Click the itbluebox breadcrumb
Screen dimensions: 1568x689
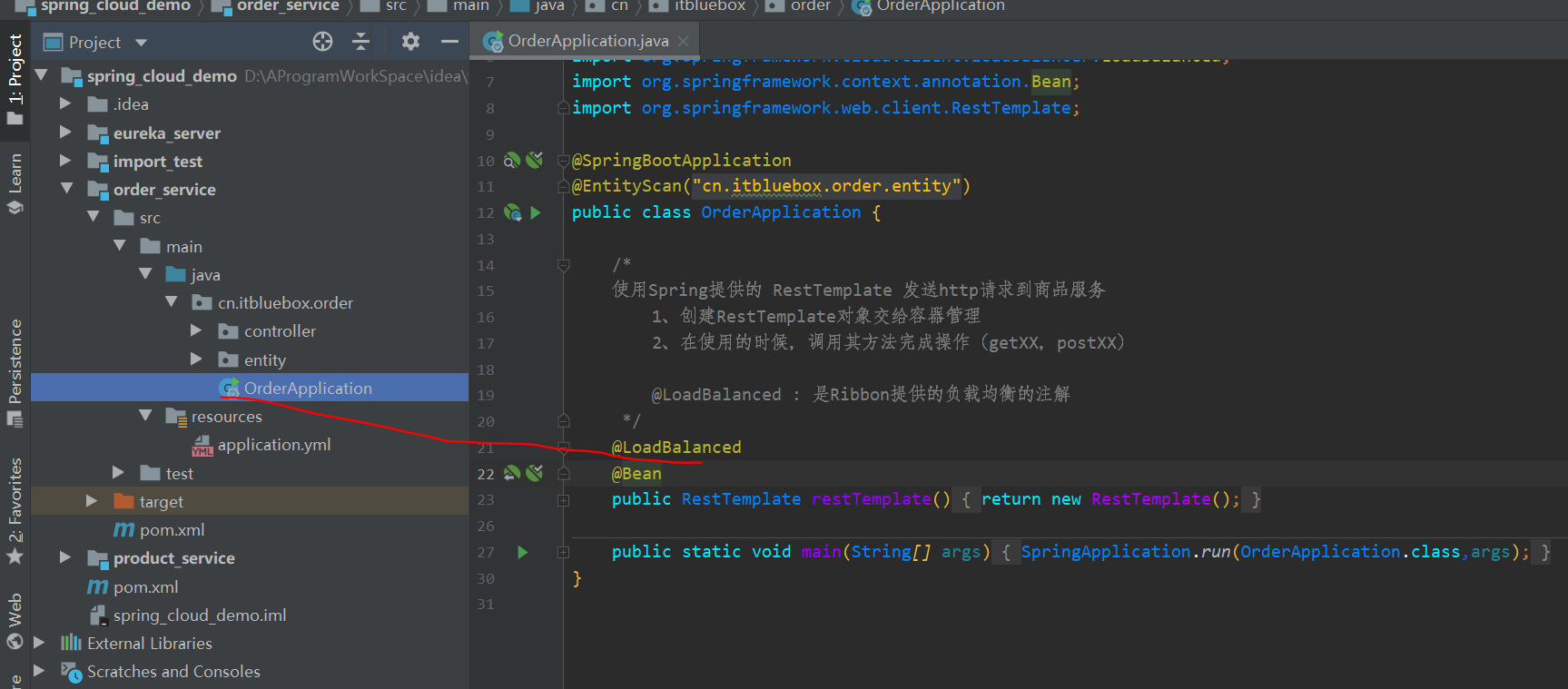point(697,6)
